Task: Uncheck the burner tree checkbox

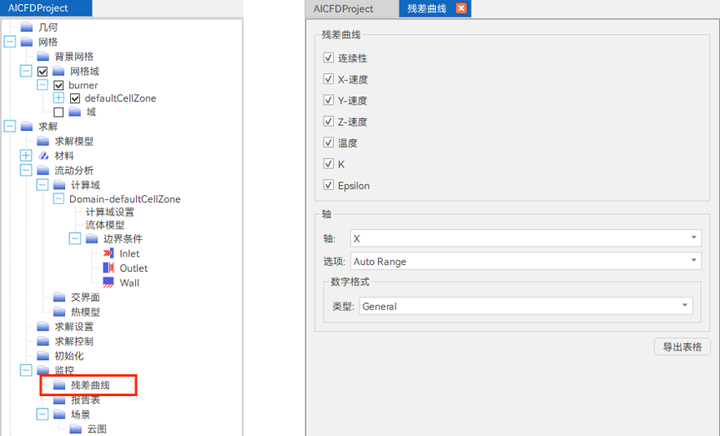Action: point(59,85)
